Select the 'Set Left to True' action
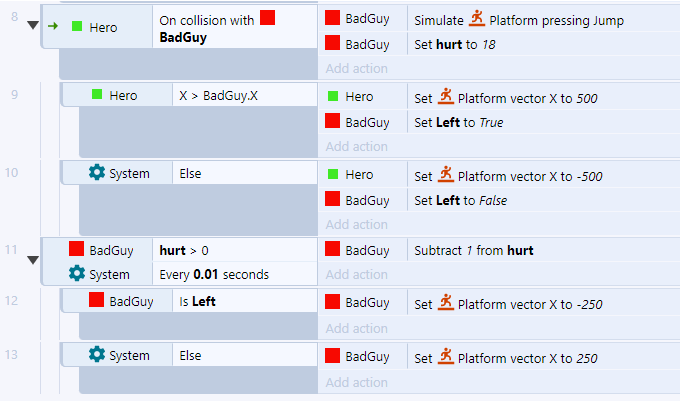 point(458,122)
